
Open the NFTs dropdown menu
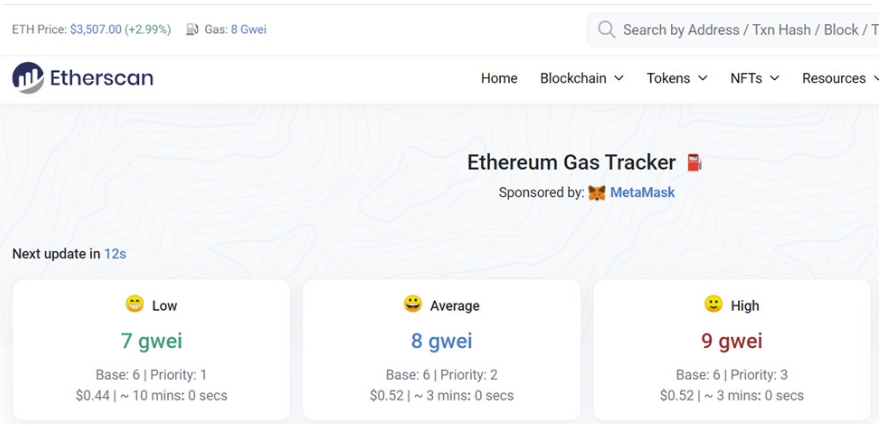[x=754, y=79]
